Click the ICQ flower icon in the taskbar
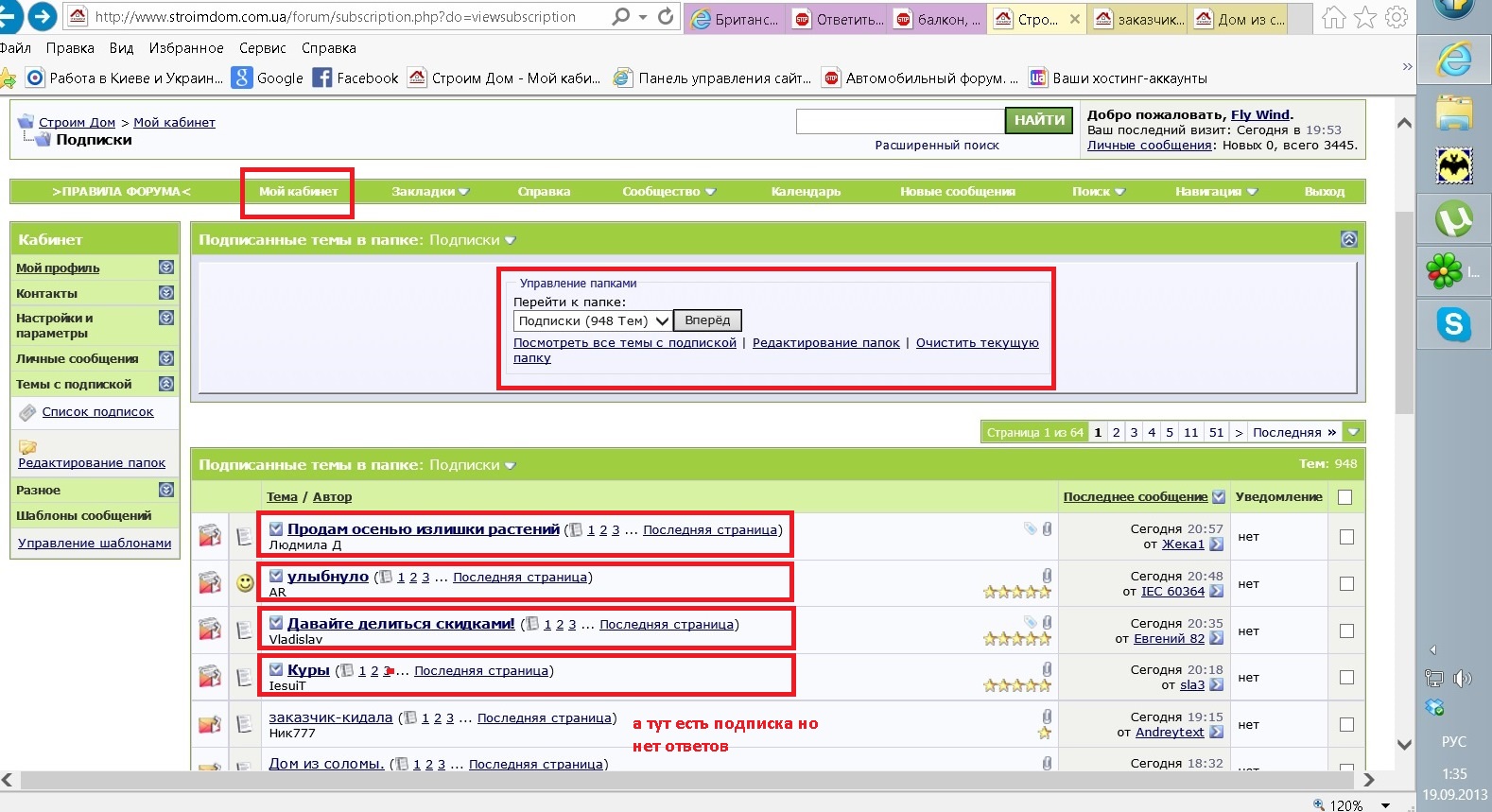This screenshot has width=1492, height=812. 1445,272
